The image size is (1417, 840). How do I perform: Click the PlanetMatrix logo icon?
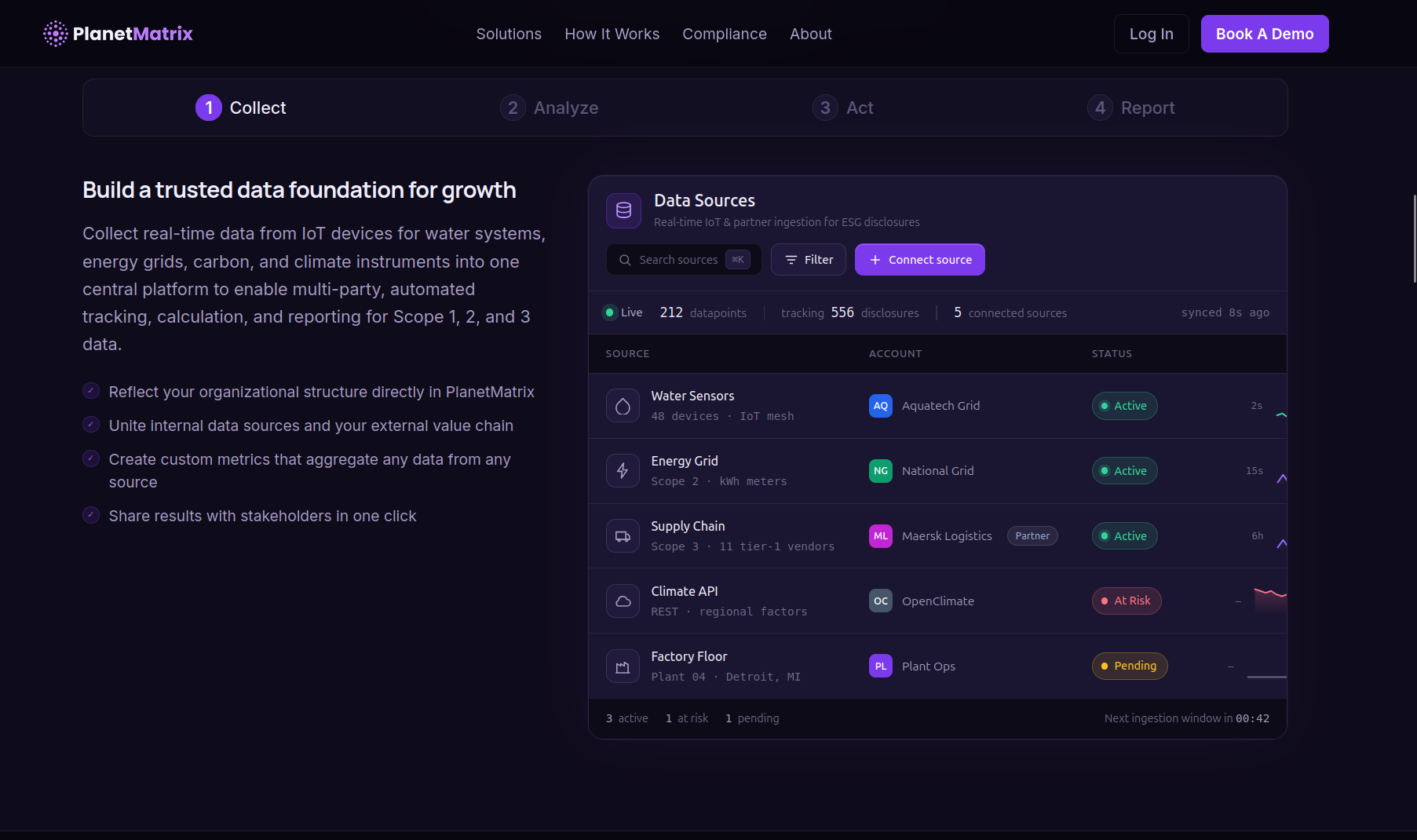tap(55, 34)
